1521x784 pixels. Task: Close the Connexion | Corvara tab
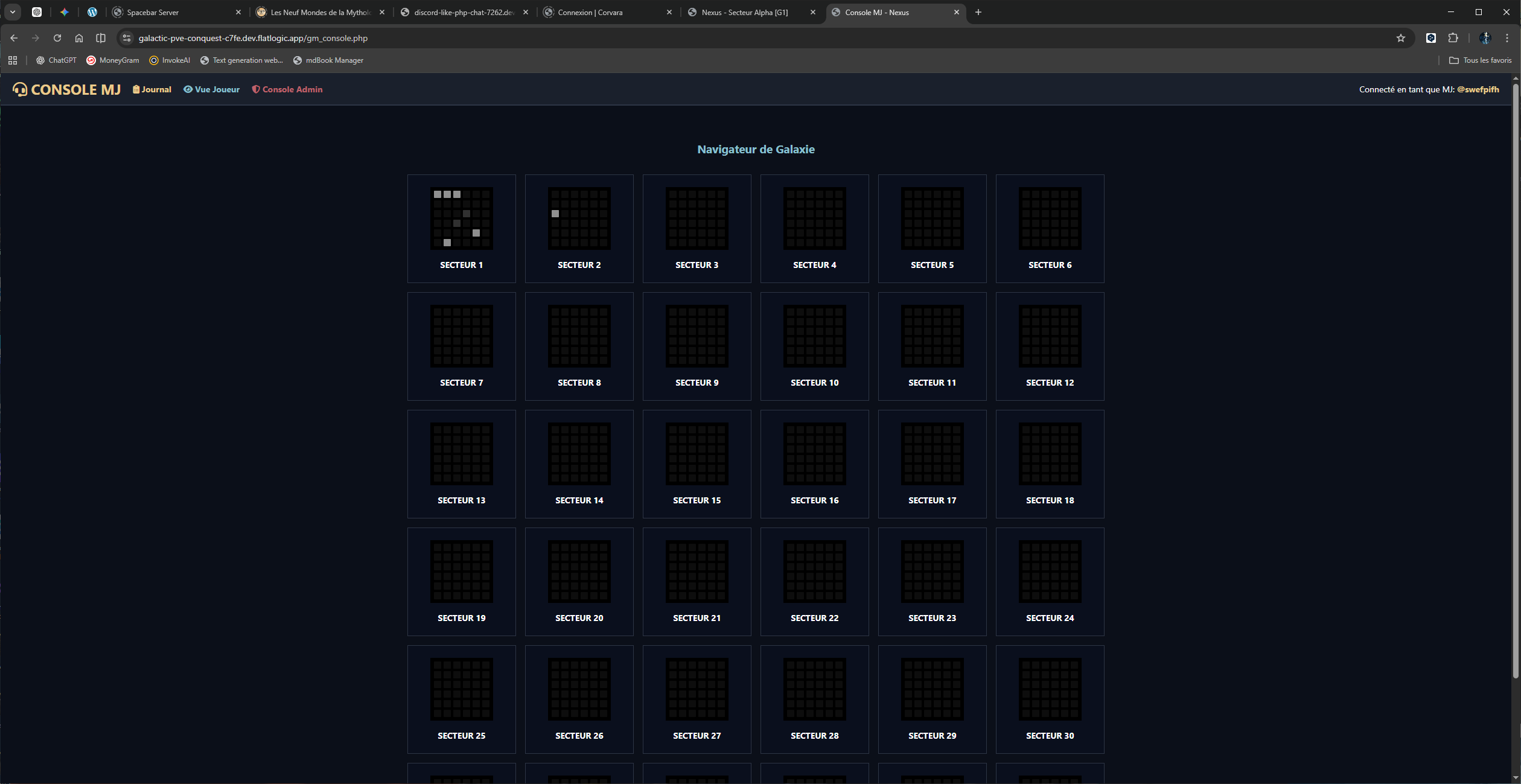669,12
